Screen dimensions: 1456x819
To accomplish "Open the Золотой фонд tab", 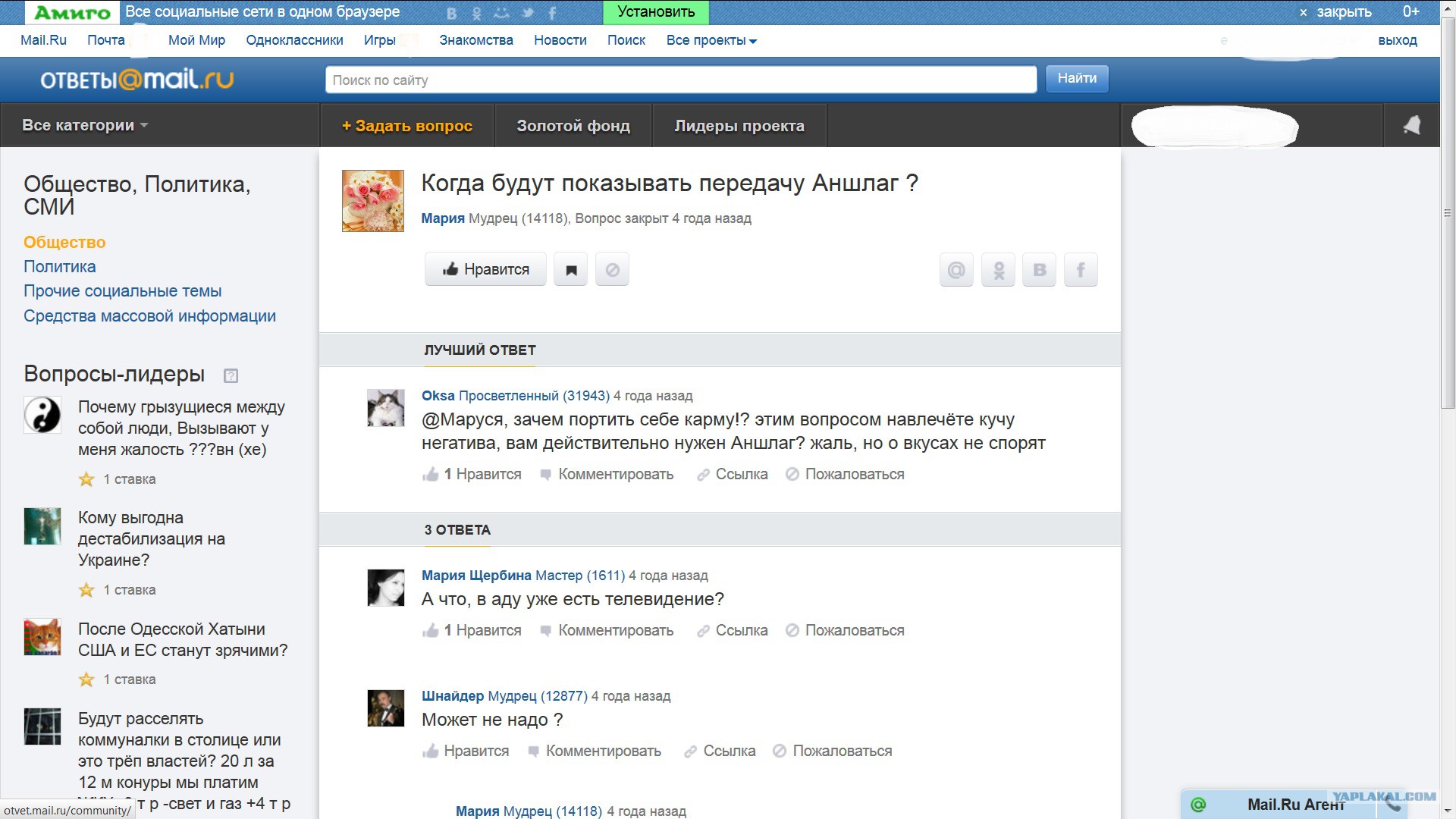I will pyautogui.click(x=573, y=126).
